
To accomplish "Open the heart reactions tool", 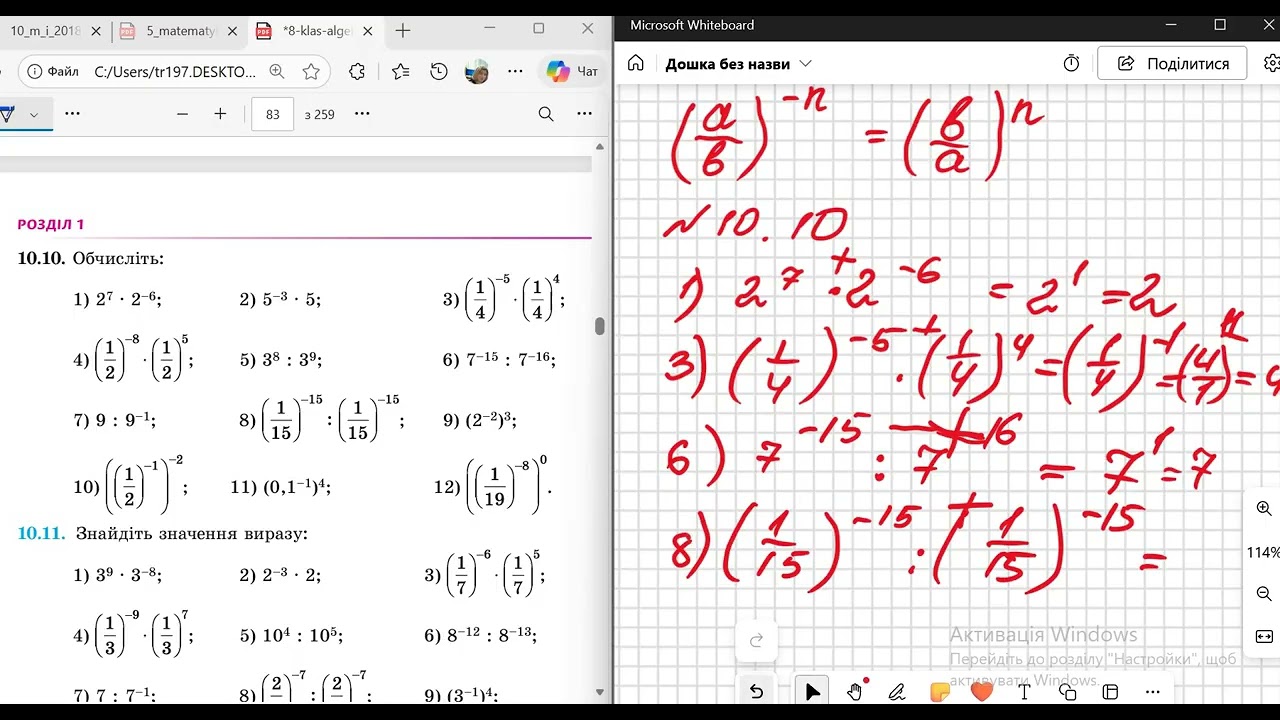I will 982,691.
